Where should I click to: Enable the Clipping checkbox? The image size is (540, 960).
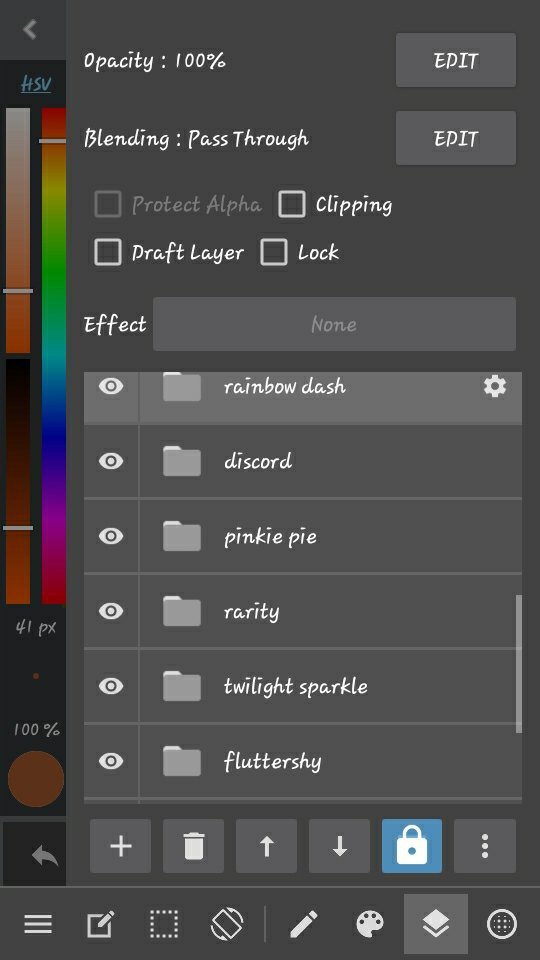pyautogui.click(x=291, y=204)
